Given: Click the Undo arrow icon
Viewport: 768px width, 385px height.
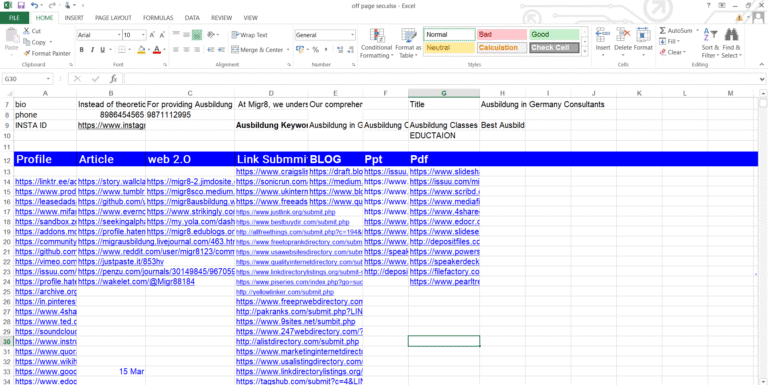Looking at the screenshot, I should pyautogui.click(x=34, y=5).
